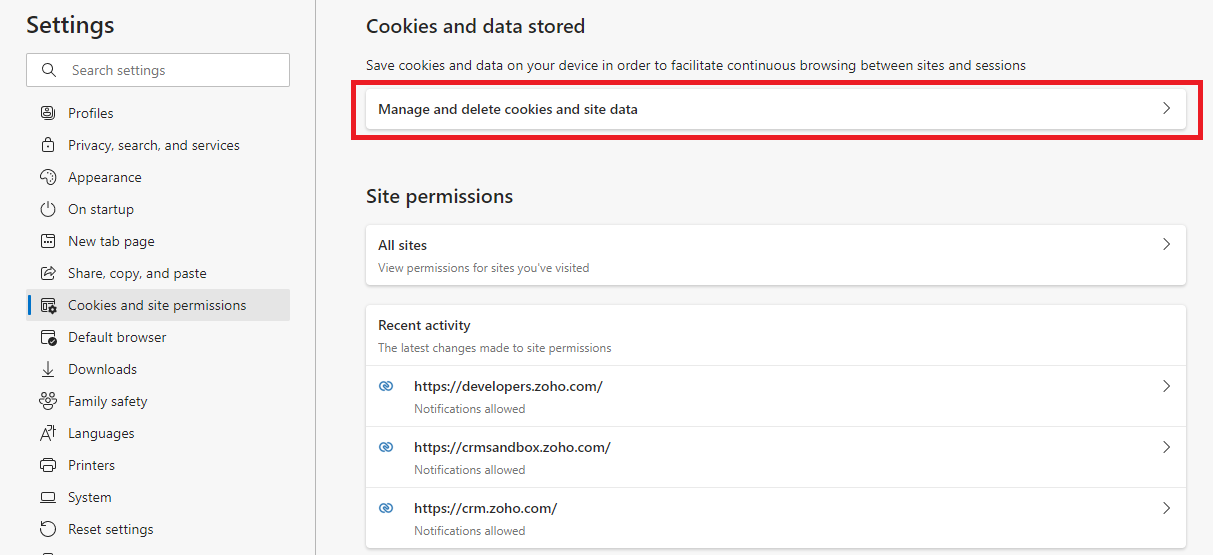Click the Family safety icon
This screenshot has height=555, width=1213.
pos(47,401)
